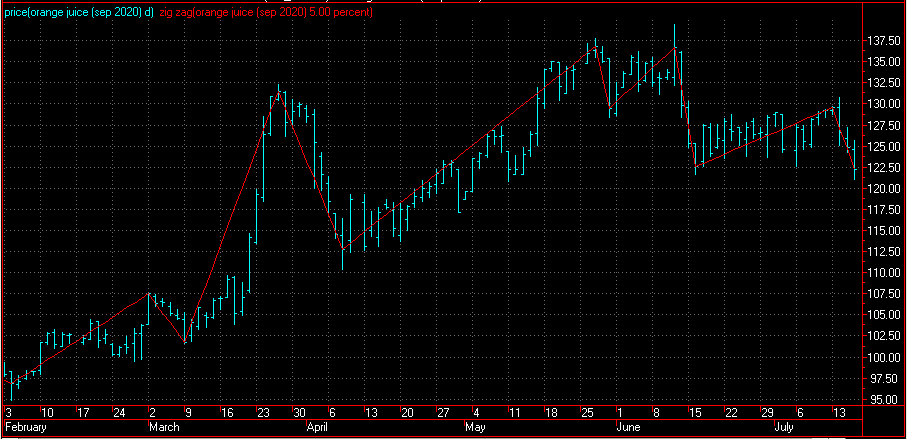
Task: Click the 115.00 price axis label
Action: pyautogui.click(x=884, y=231)
